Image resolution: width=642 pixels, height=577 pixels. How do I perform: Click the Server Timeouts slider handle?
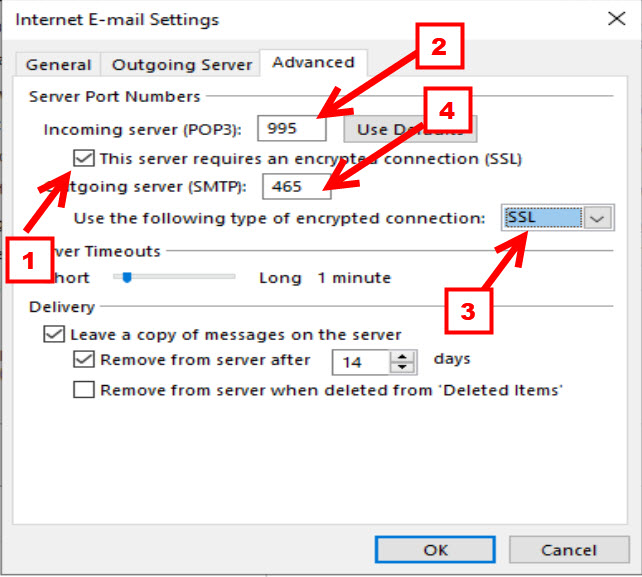tap(127, 277)
